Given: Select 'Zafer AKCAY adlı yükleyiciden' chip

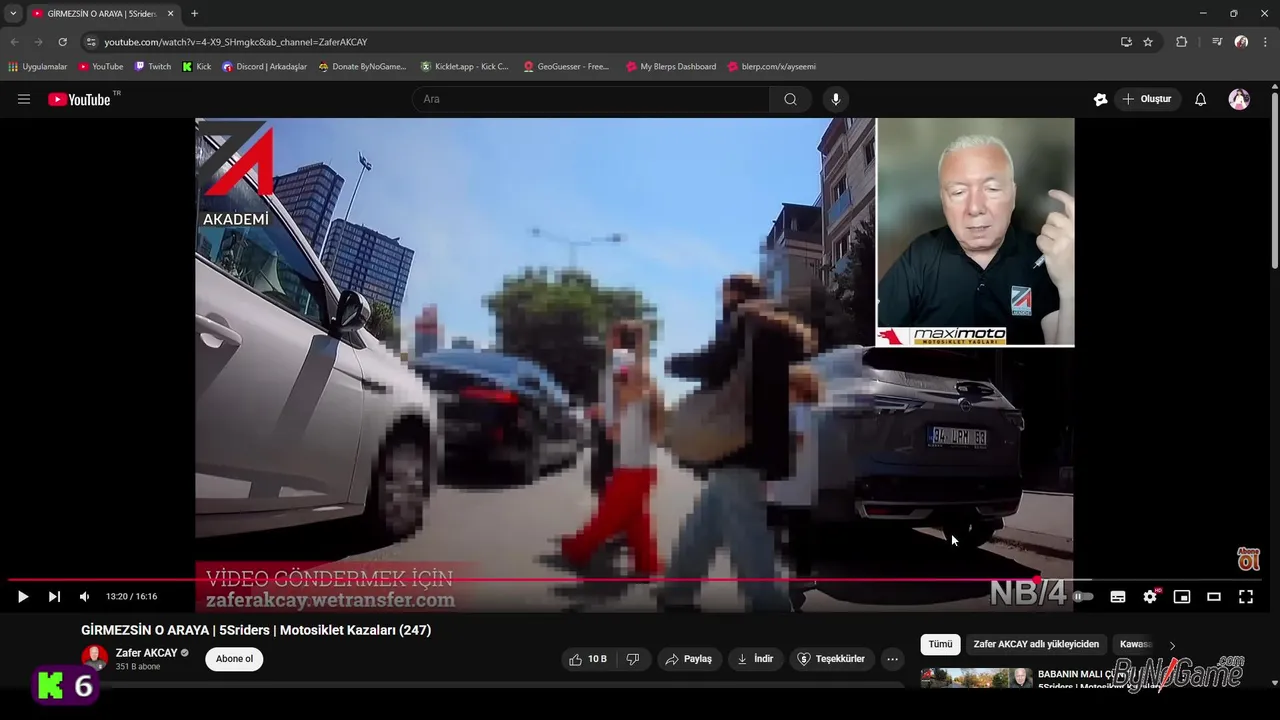Looking at the screenshot, I should [x=1036, y=644].
